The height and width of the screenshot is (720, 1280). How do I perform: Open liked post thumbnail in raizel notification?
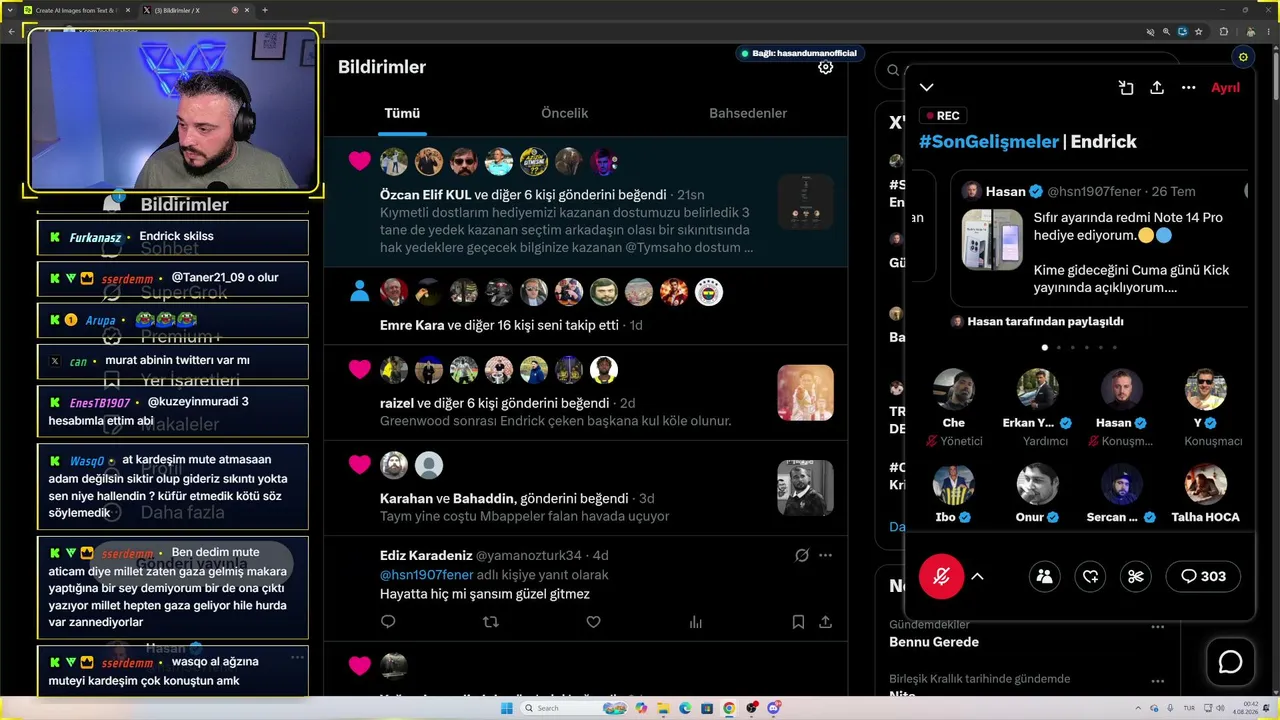pos(805,393)
